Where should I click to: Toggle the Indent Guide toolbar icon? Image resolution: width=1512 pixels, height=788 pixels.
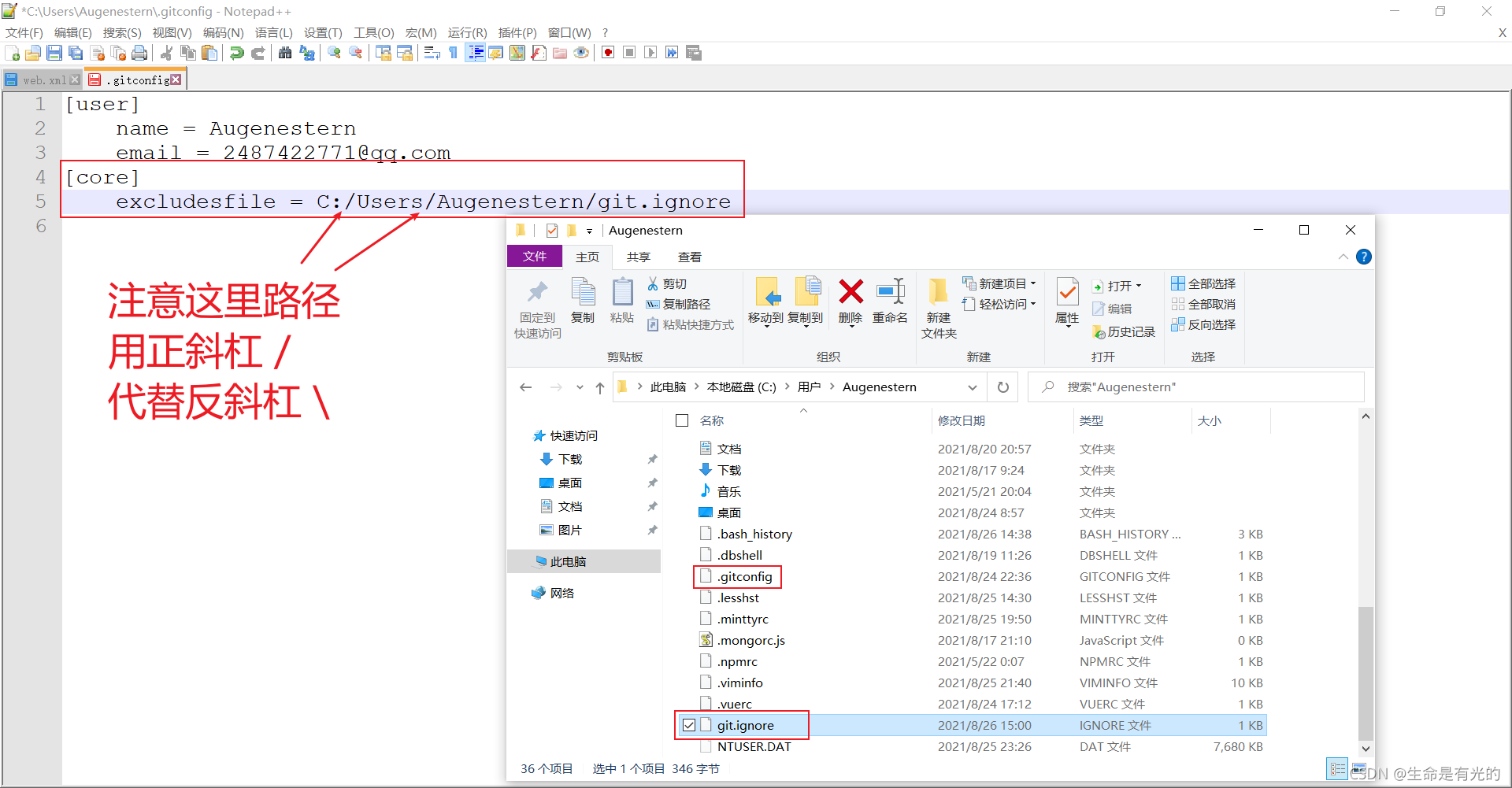point(476,53)
